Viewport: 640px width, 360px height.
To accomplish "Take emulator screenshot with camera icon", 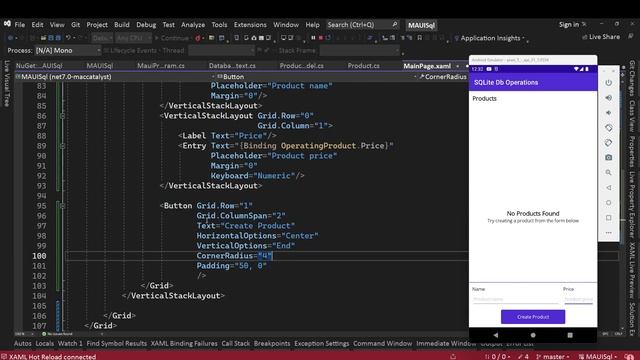I will [x=609, y=158].
